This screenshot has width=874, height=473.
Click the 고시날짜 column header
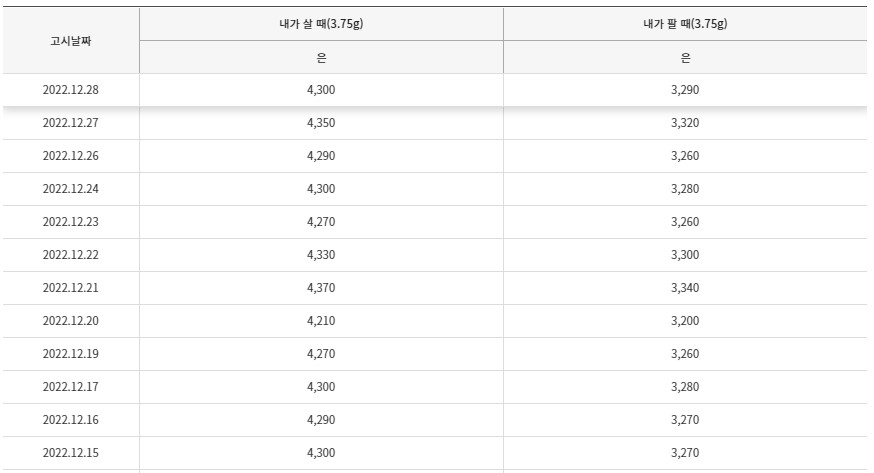[71, 41]
